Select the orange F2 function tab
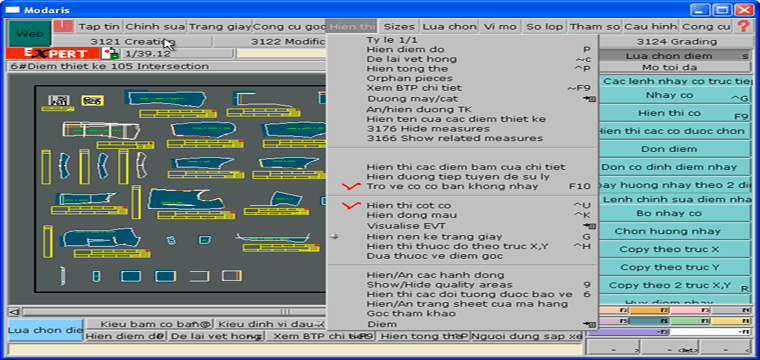Image resolution: width=760 pixels, height=360 pixels. click(649, 310)
